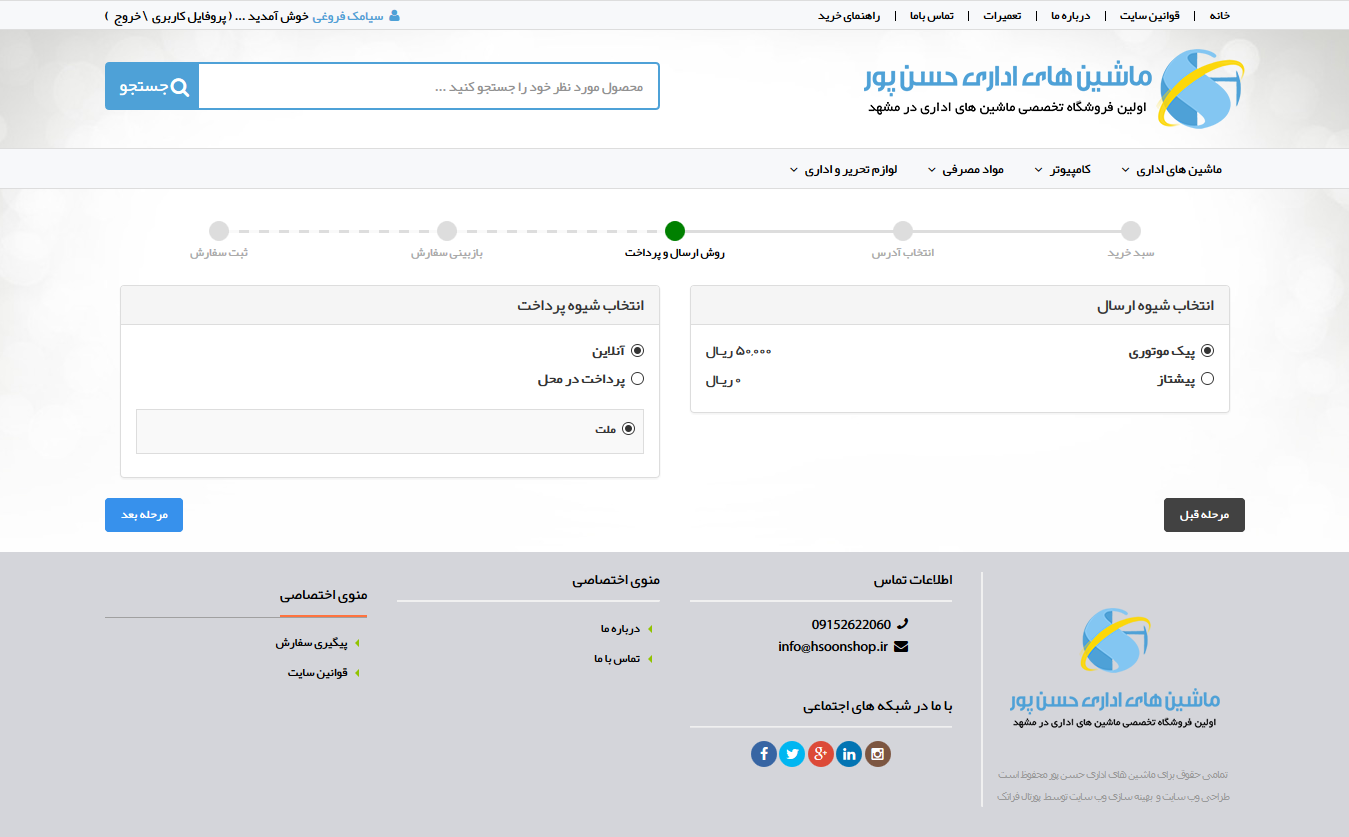Click the سبد خرید progress step marker

point(1130,231)
